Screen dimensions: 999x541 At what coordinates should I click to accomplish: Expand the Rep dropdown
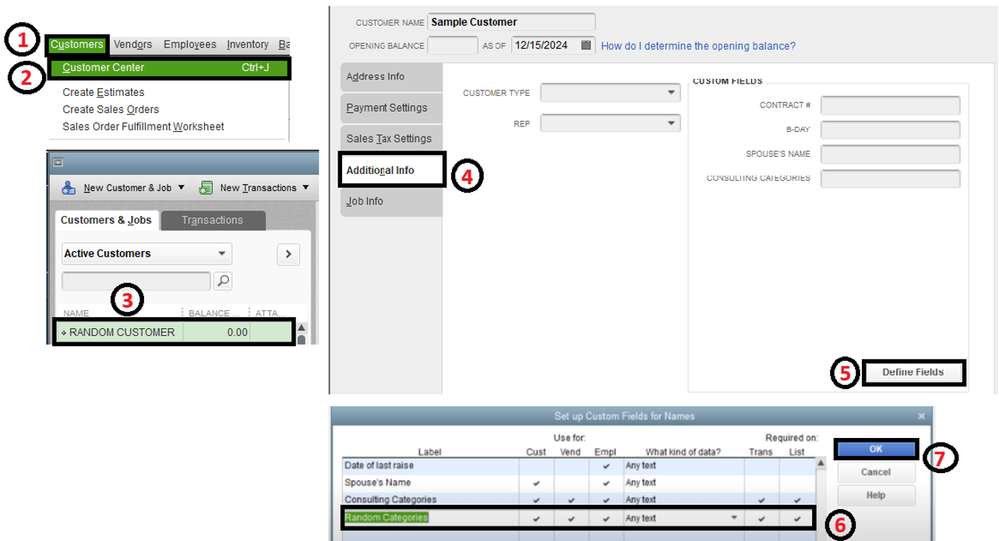[x=671, y=123]
